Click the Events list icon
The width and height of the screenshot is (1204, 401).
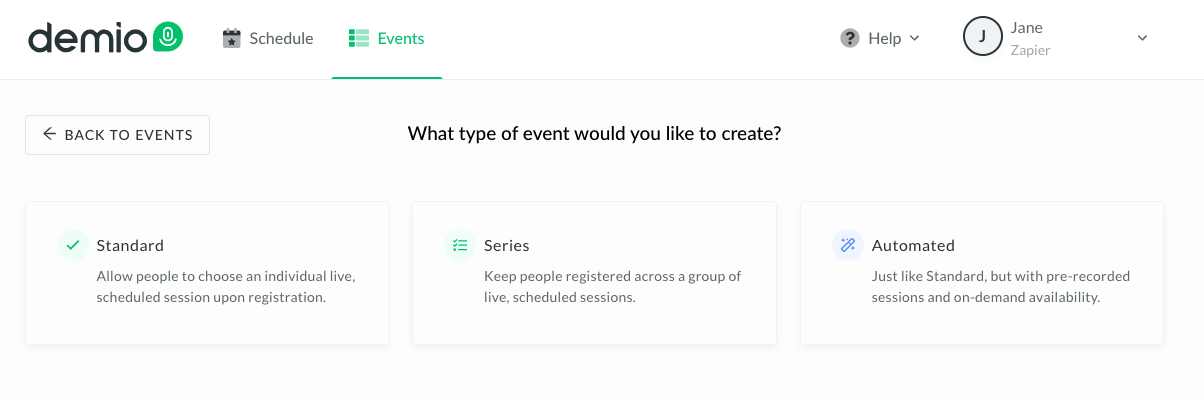[x=359, y=39]
